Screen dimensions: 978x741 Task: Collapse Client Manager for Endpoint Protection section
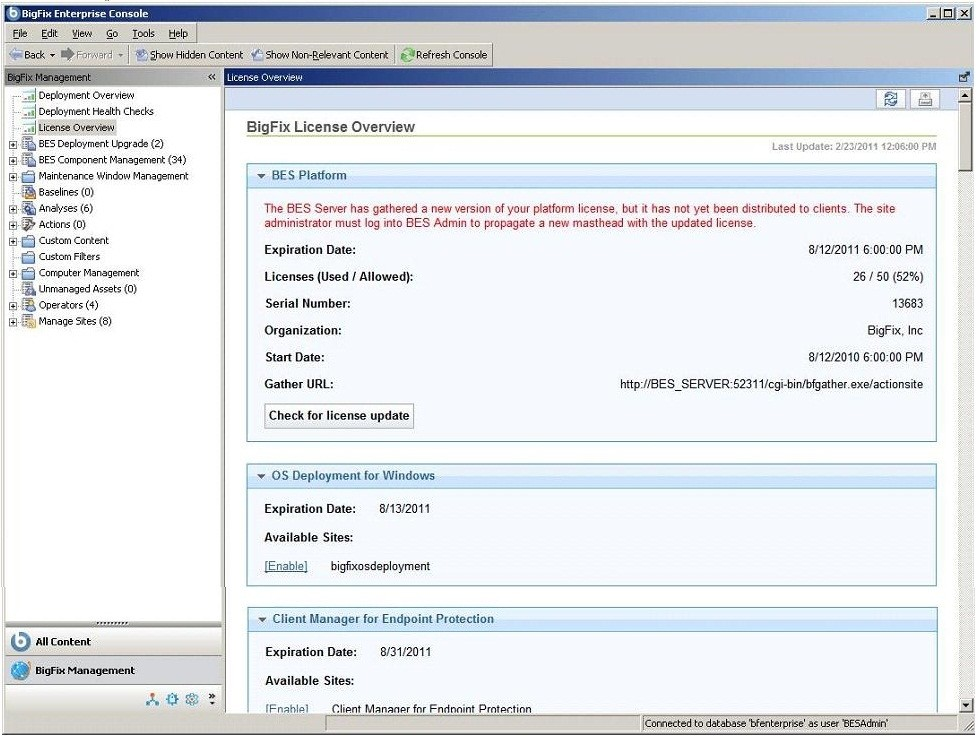coord(262,620)
